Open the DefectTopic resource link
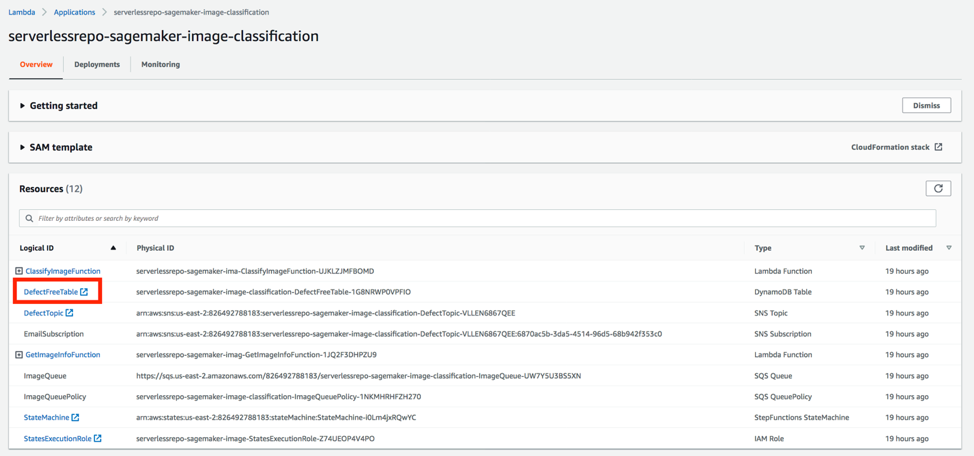974x456 pixels. (43, 312)
